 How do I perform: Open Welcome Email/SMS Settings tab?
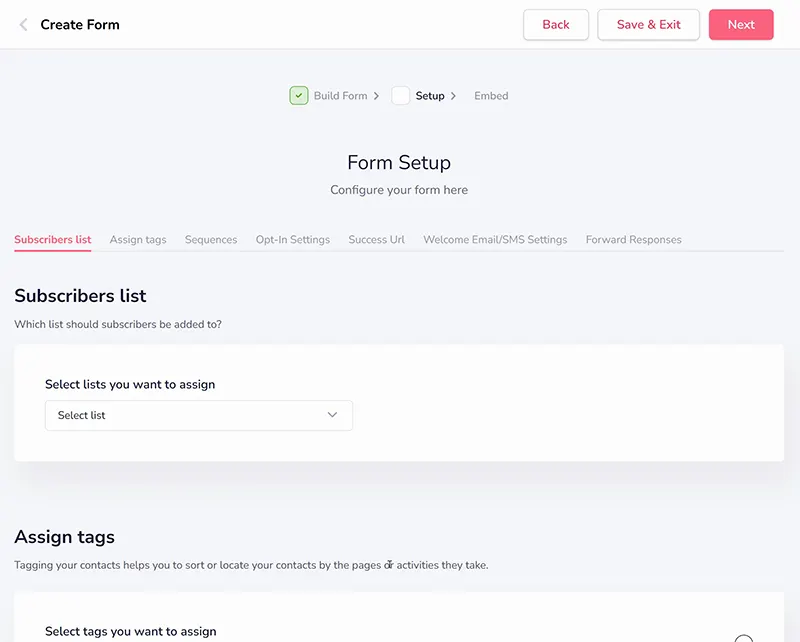tap(495, 240)
